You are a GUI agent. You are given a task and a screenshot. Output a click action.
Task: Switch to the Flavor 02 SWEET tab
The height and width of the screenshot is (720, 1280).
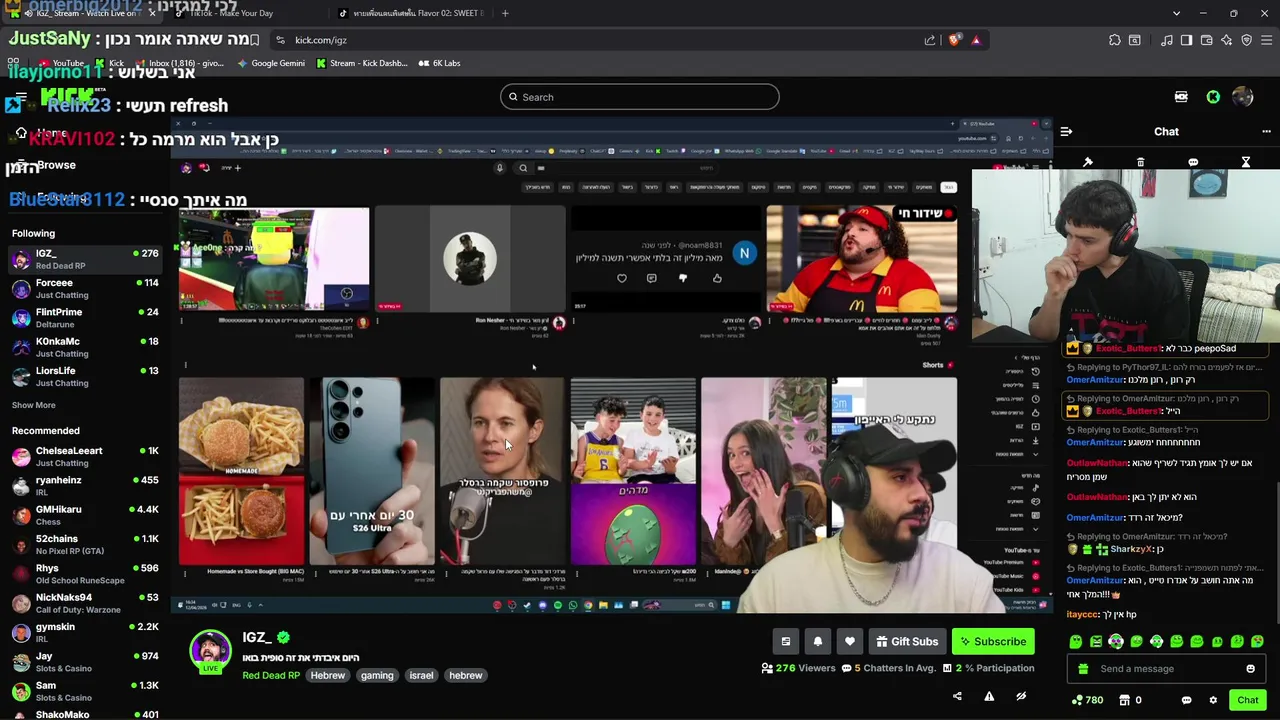click(x=411, y=13)
